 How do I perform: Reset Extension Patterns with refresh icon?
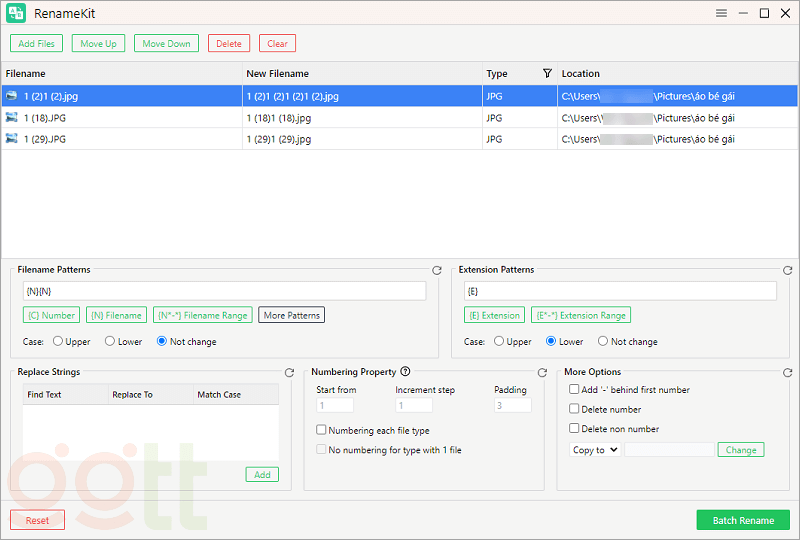pos(787,271)
